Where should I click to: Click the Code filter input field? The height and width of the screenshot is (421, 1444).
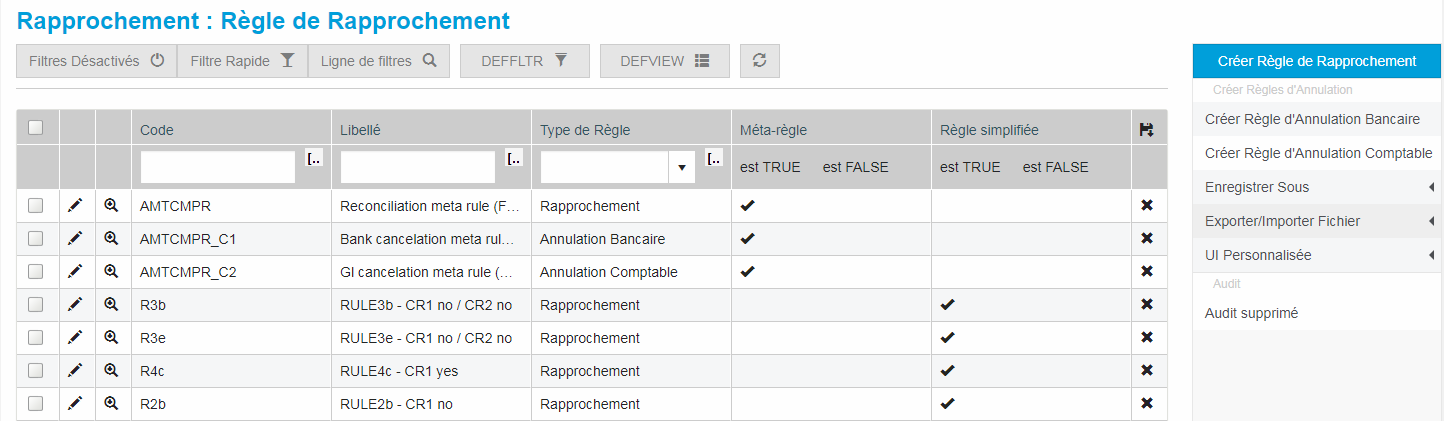click(218, 168)
